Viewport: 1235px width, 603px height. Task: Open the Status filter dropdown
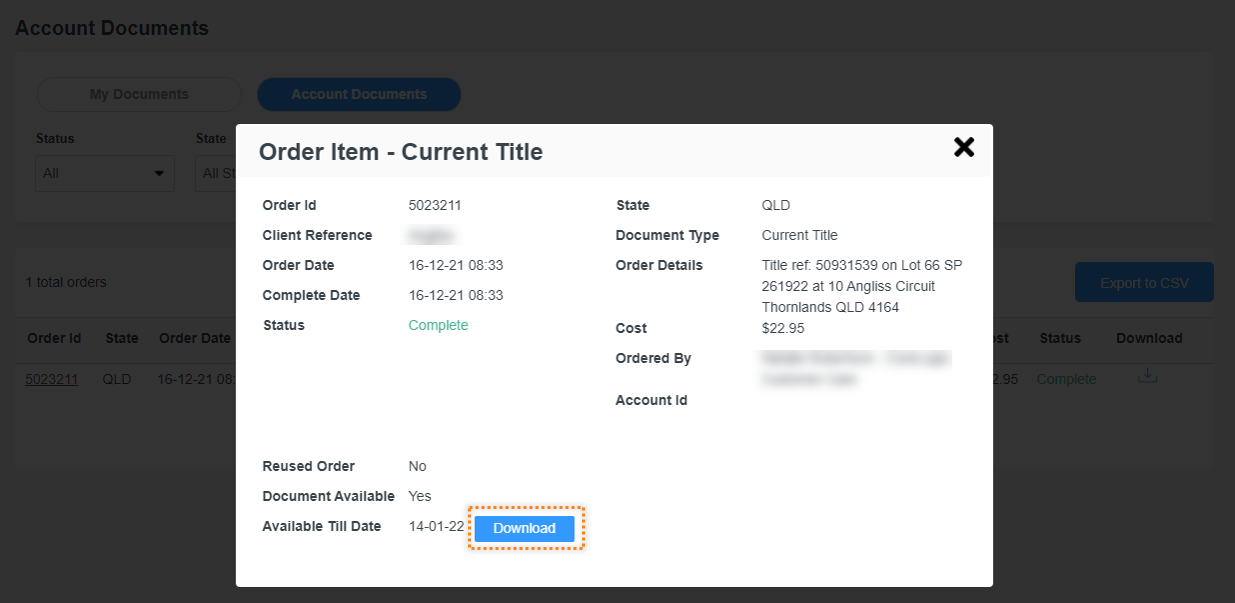(x=105, y=173)
